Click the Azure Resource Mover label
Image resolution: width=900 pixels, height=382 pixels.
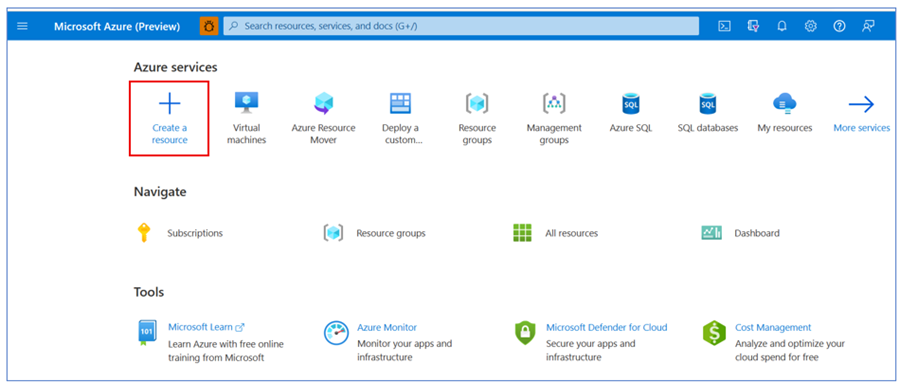323,134
